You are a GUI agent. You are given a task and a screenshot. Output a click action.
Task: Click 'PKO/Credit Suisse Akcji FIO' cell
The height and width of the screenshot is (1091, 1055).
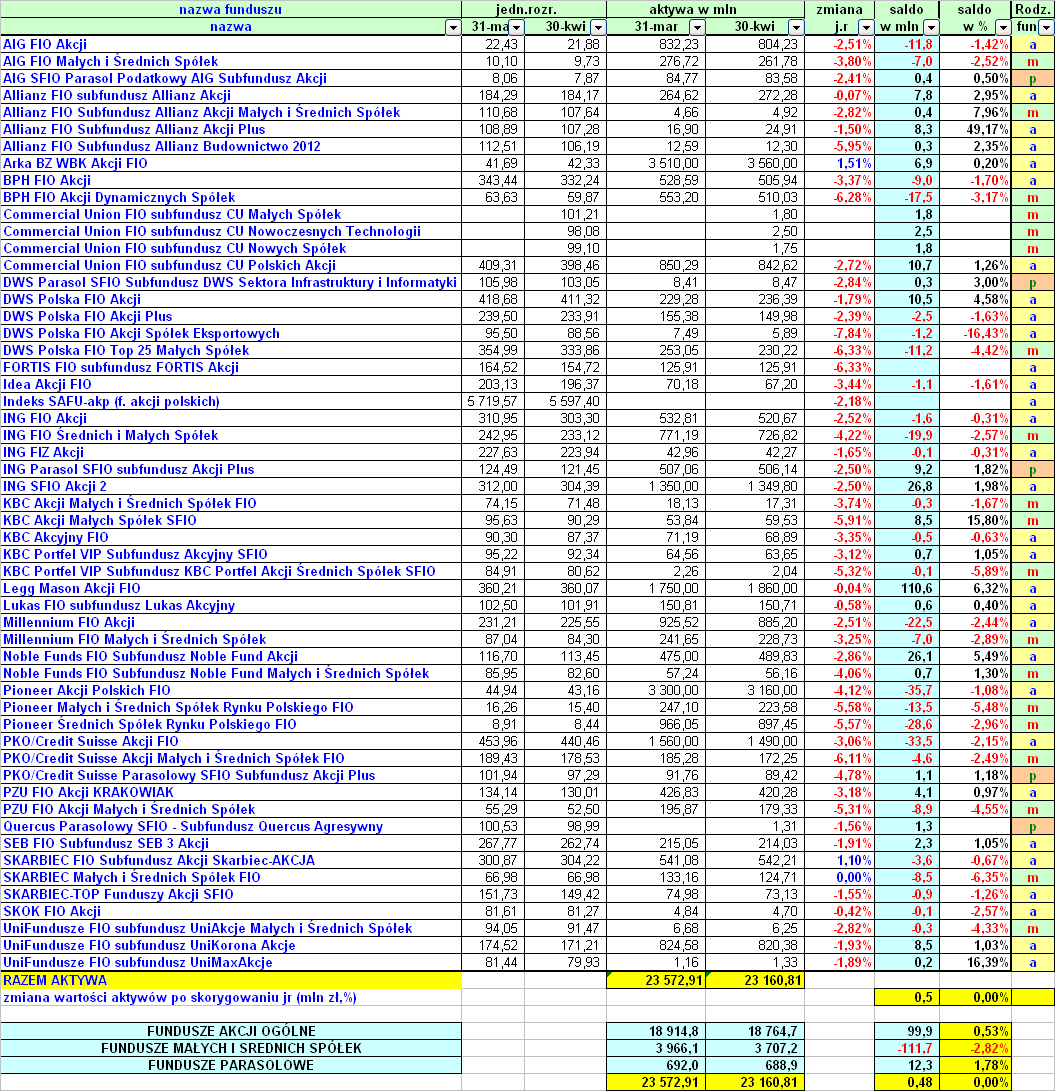(x=230, y=742)
